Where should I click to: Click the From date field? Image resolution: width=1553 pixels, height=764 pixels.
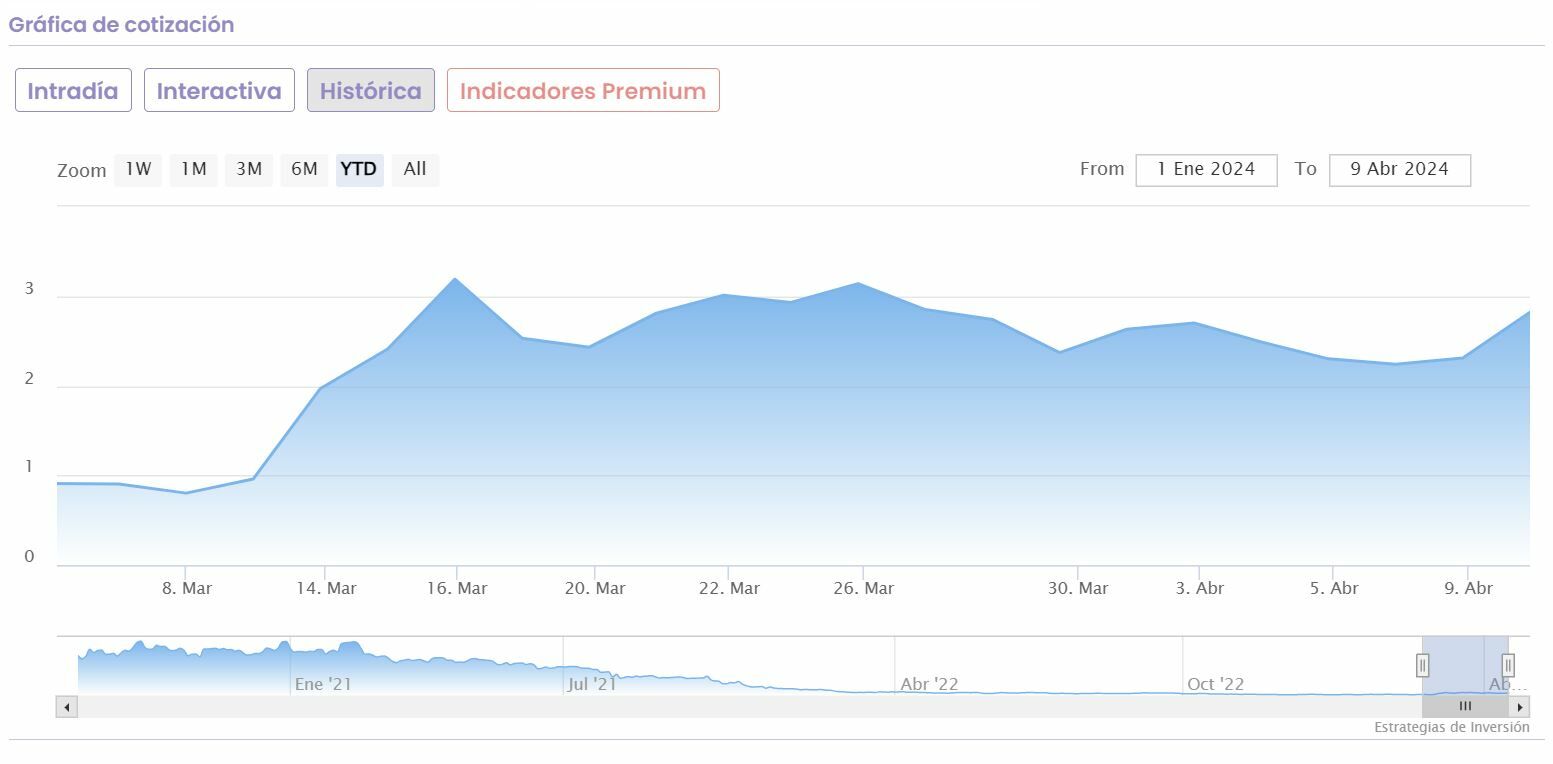tap(1206, 170)
